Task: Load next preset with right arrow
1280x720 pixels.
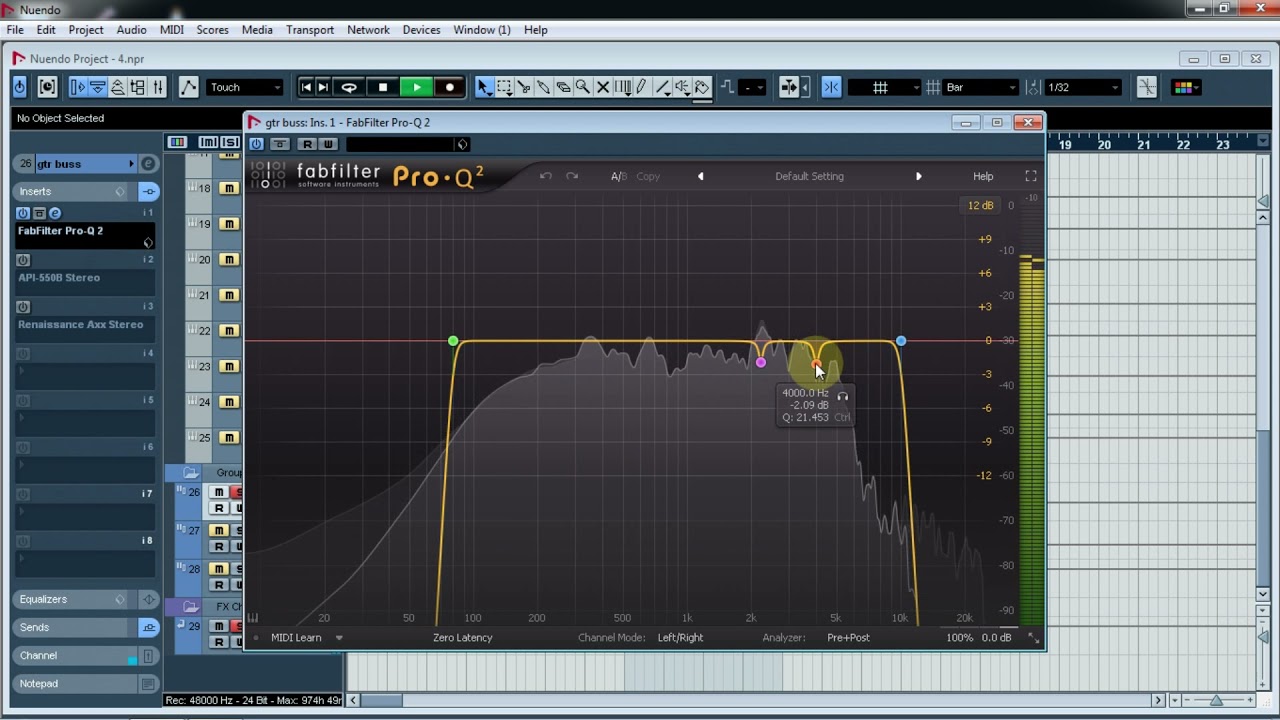Action: pyautogui.click(x=918, y=176)
